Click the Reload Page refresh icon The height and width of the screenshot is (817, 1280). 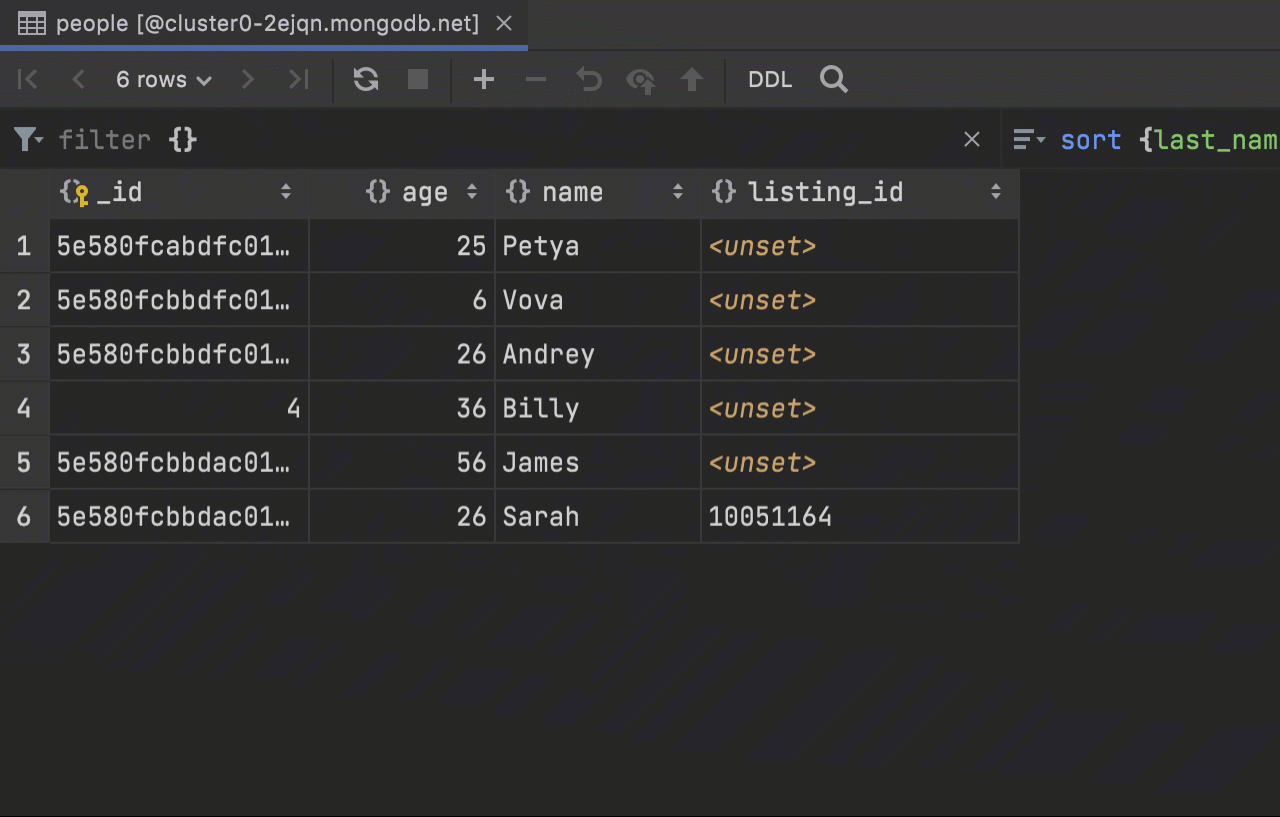click(x=366, y=80)
